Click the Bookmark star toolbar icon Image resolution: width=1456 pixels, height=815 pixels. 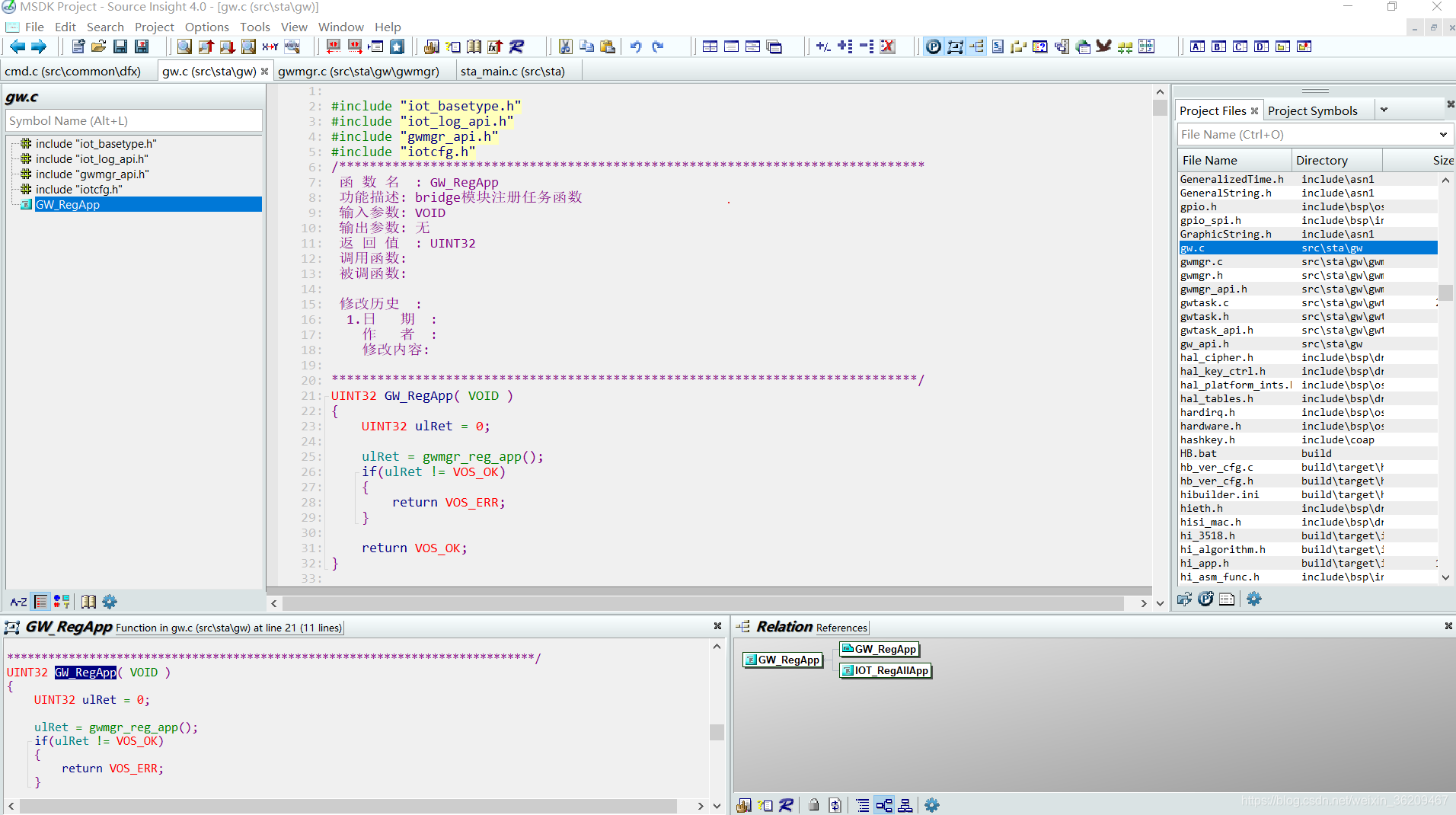click(x=397, y=46)
